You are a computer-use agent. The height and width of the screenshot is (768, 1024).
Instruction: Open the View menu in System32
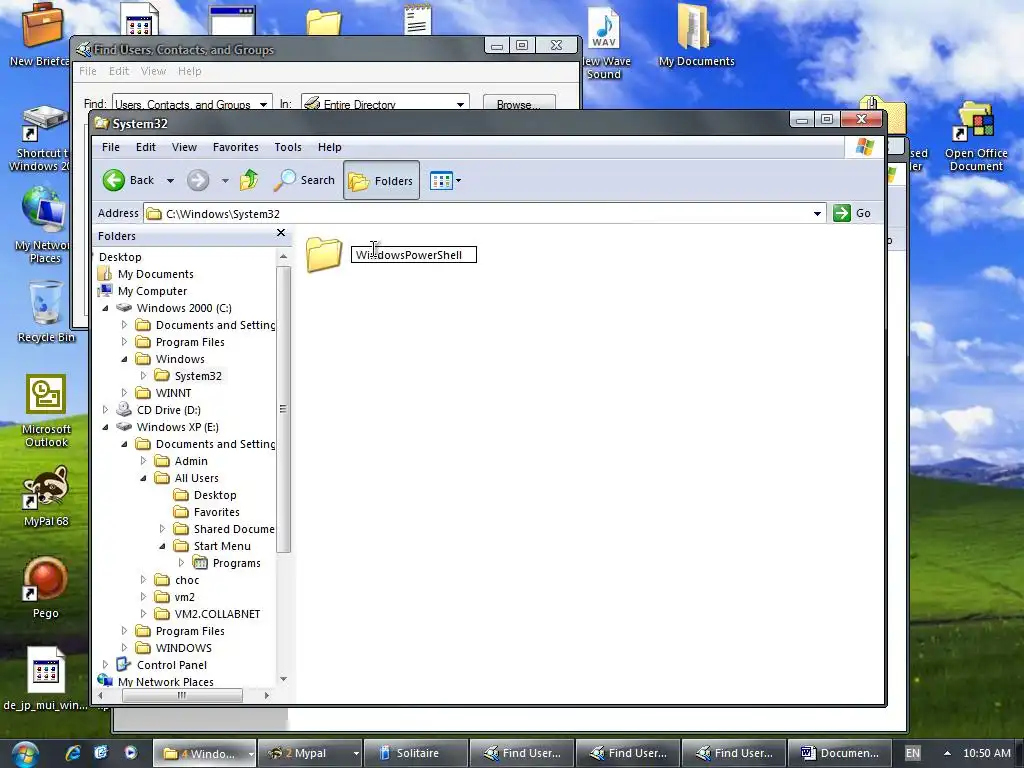tap(184, 147)
